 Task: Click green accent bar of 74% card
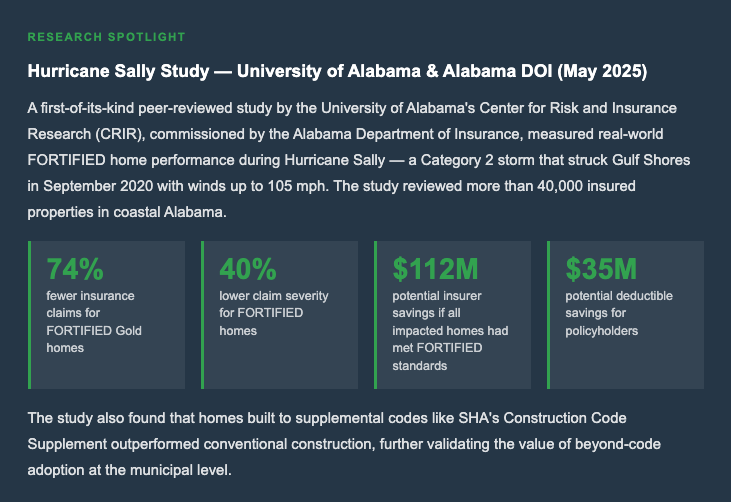point(30,314)
